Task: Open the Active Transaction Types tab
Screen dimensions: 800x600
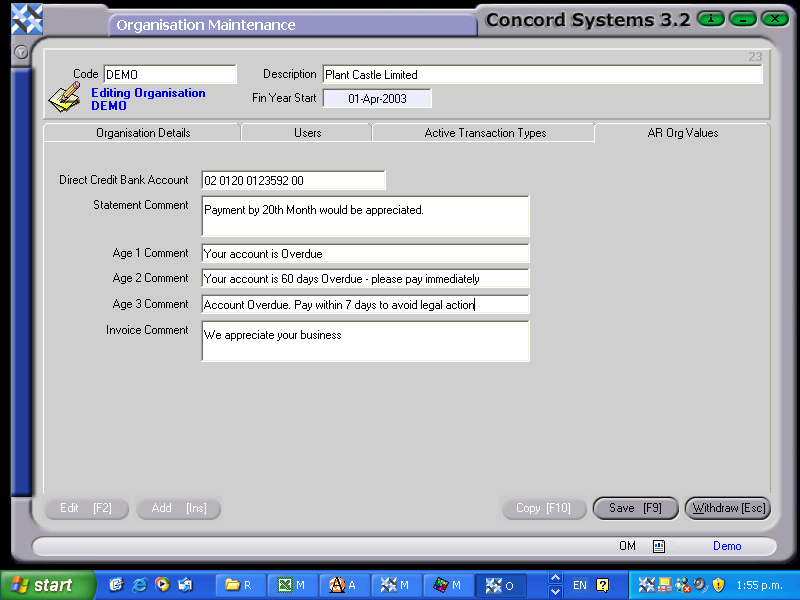Action: pyautogui.click(x=483, y=131)
